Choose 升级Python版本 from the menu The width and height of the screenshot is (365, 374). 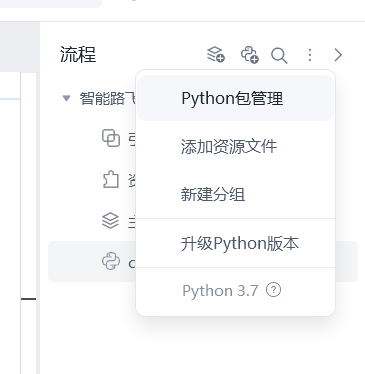(236, 243)
